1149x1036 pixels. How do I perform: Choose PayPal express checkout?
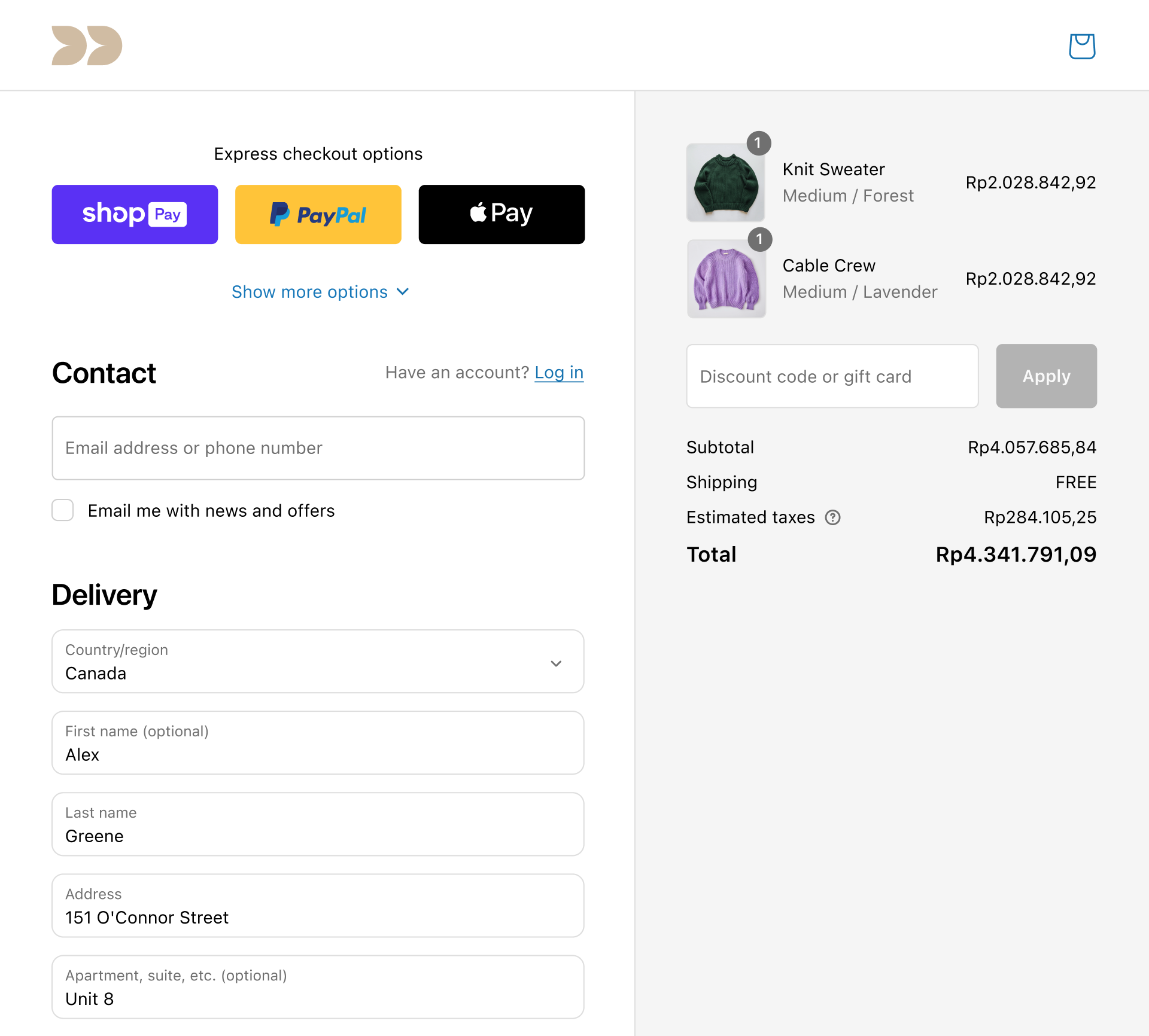pyautogui.click(x=318, y=214)
